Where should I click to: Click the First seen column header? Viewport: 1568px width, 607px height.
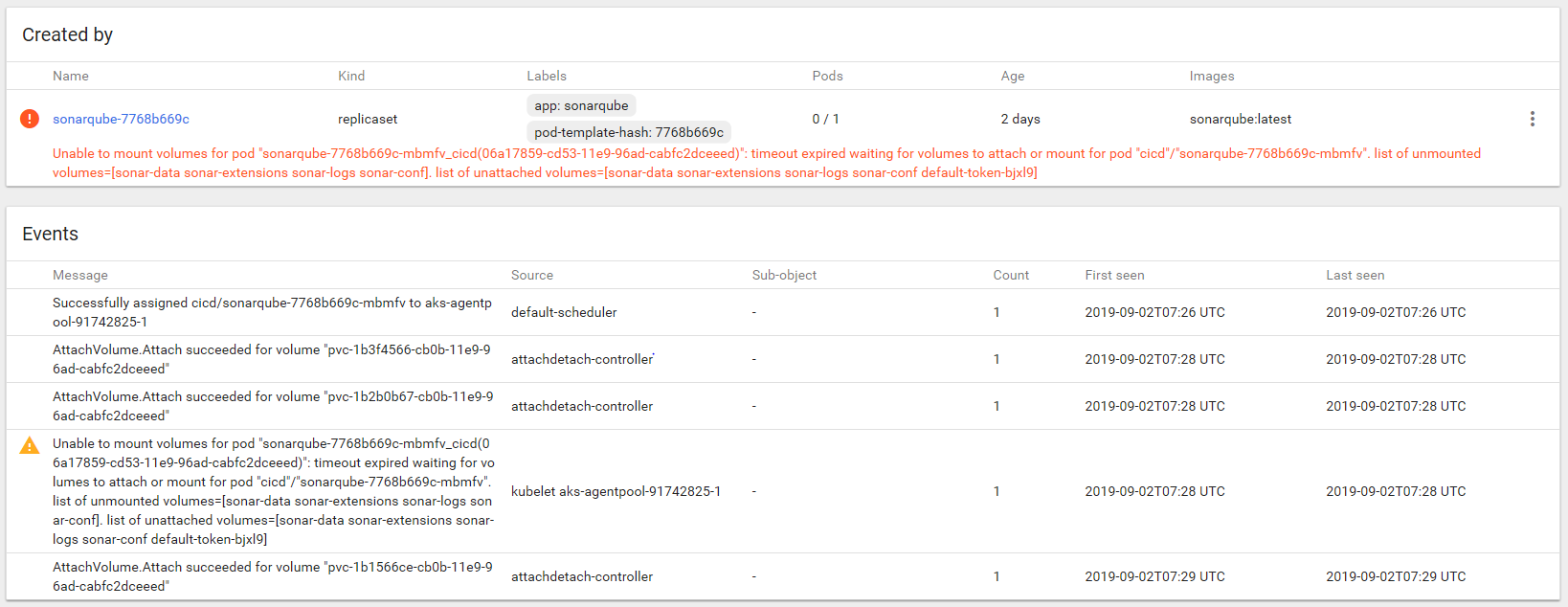tap(1114, 275)
